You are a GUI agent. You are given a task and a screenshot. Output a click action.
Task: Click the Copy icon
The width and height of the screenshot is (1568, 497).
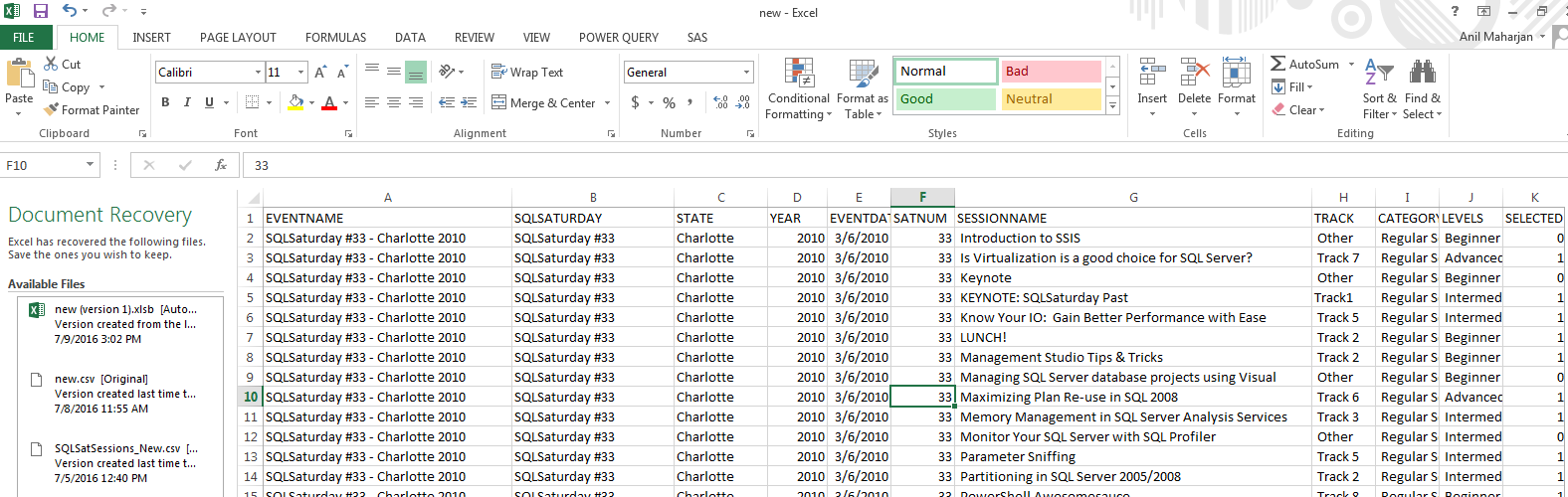pyautogui.click(x=51, y=87)
